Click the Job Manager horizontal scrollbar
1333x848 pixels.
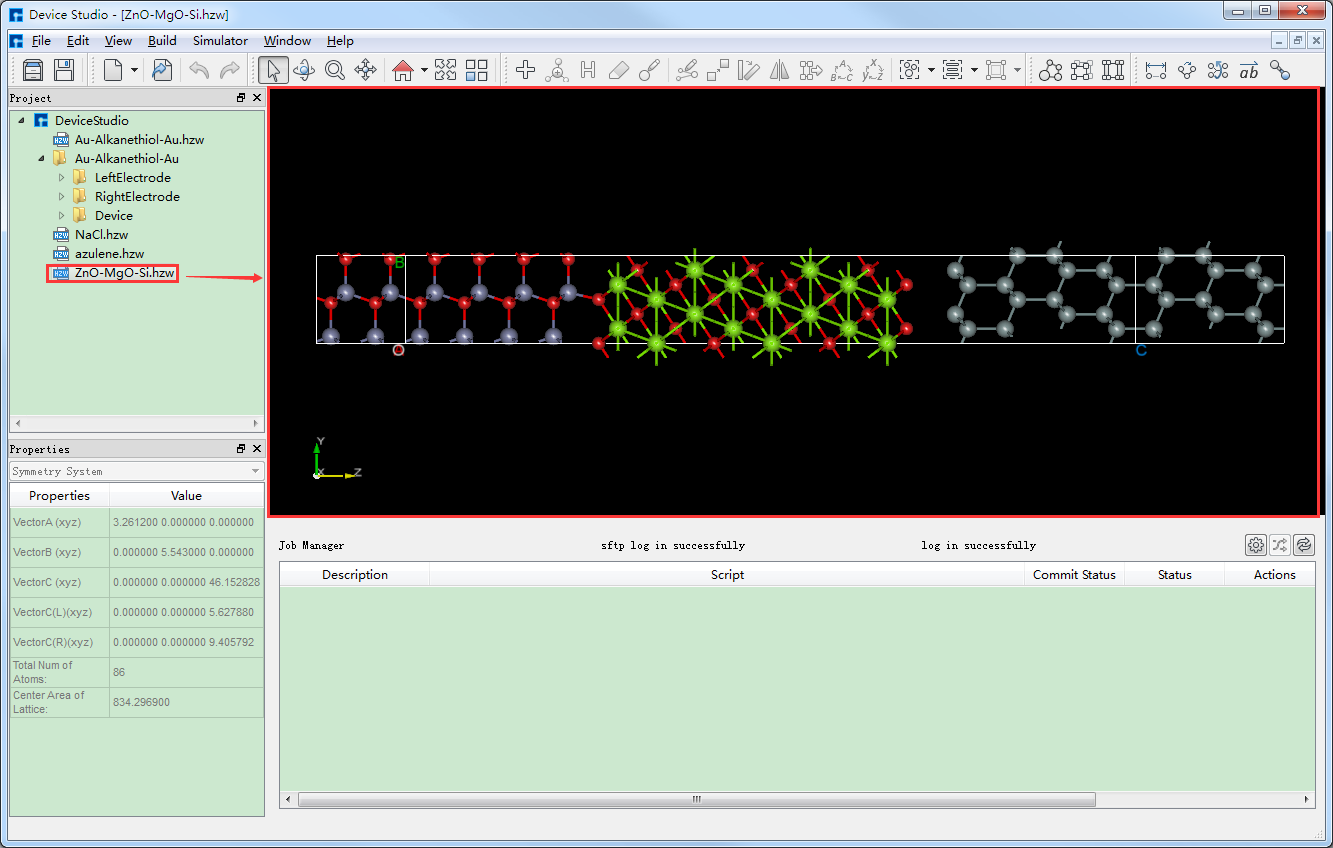point(696,800)
